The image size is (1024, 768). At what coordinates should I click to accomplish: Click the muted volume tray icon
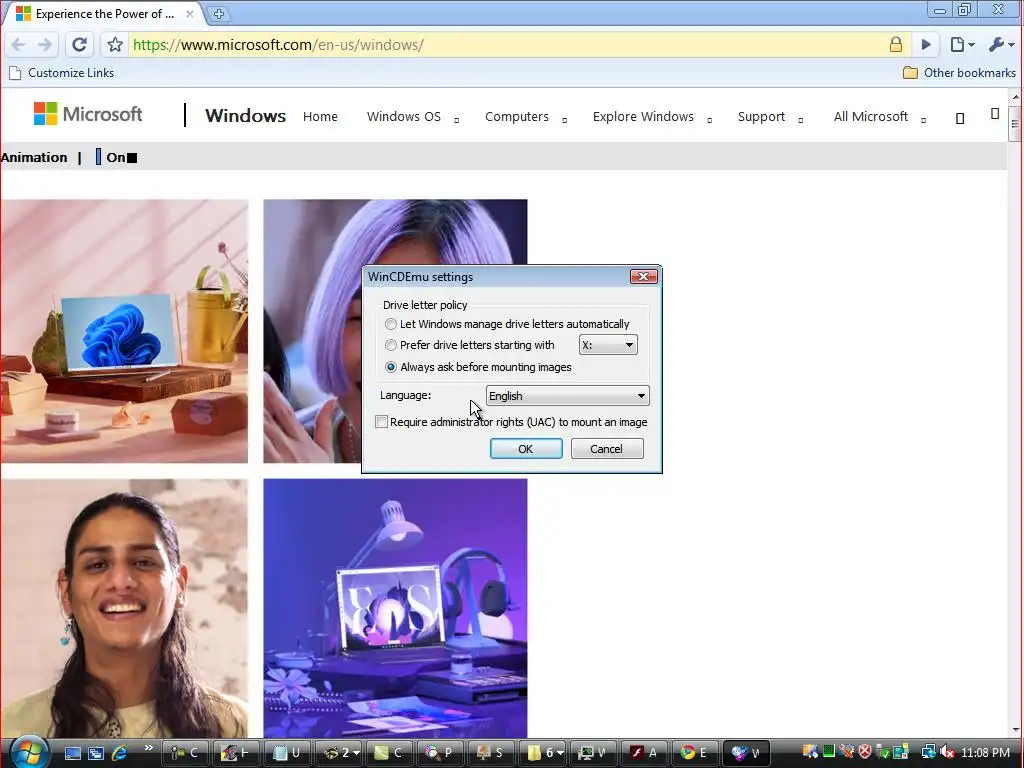pos(948,753)
